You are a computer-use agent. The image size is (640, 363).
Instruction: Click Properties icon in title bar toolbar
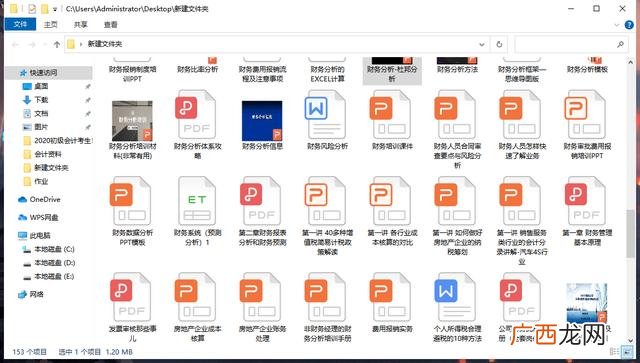pos(32,9)
